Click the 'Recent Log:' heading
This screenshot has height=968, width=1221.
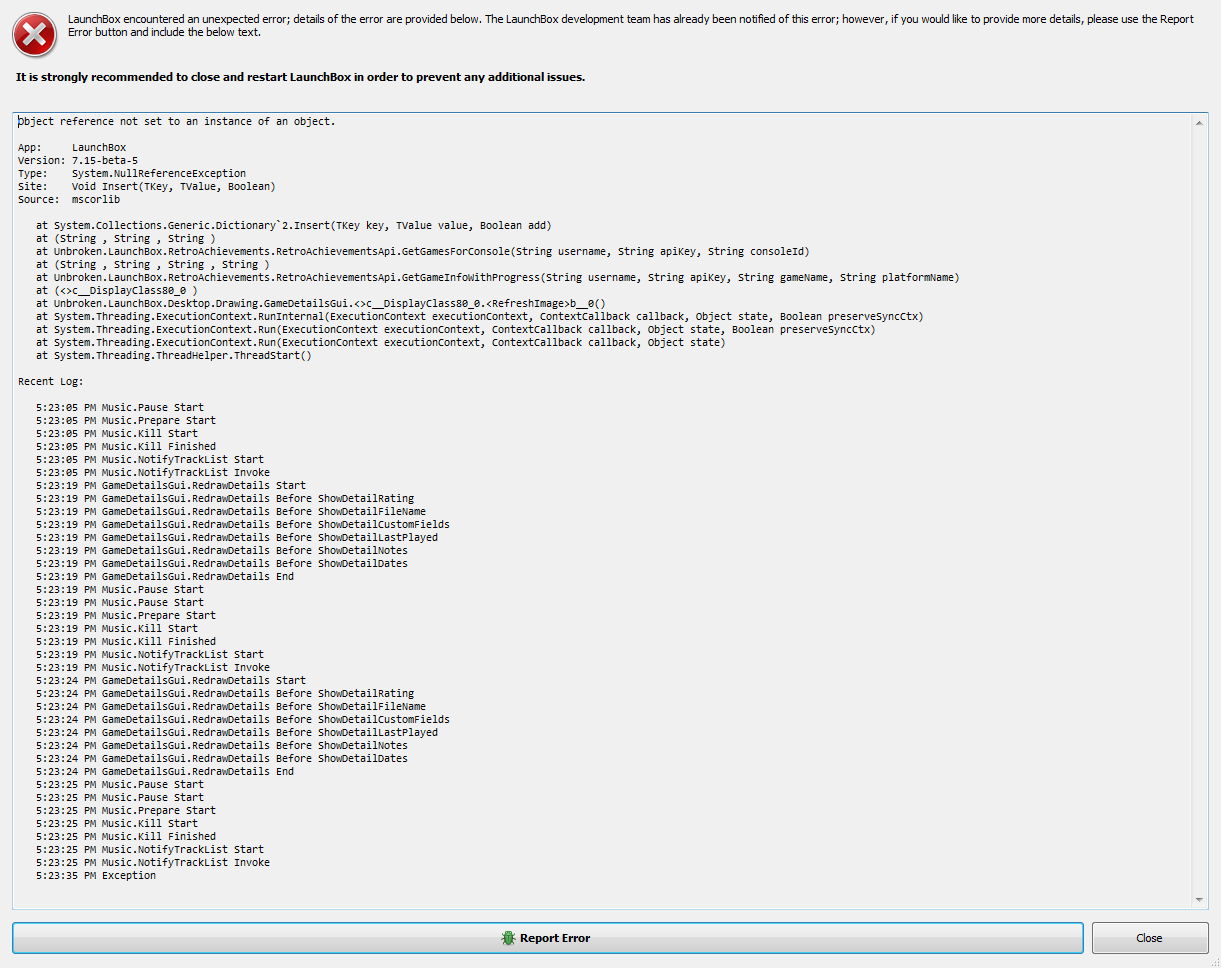tap(51, 381)
